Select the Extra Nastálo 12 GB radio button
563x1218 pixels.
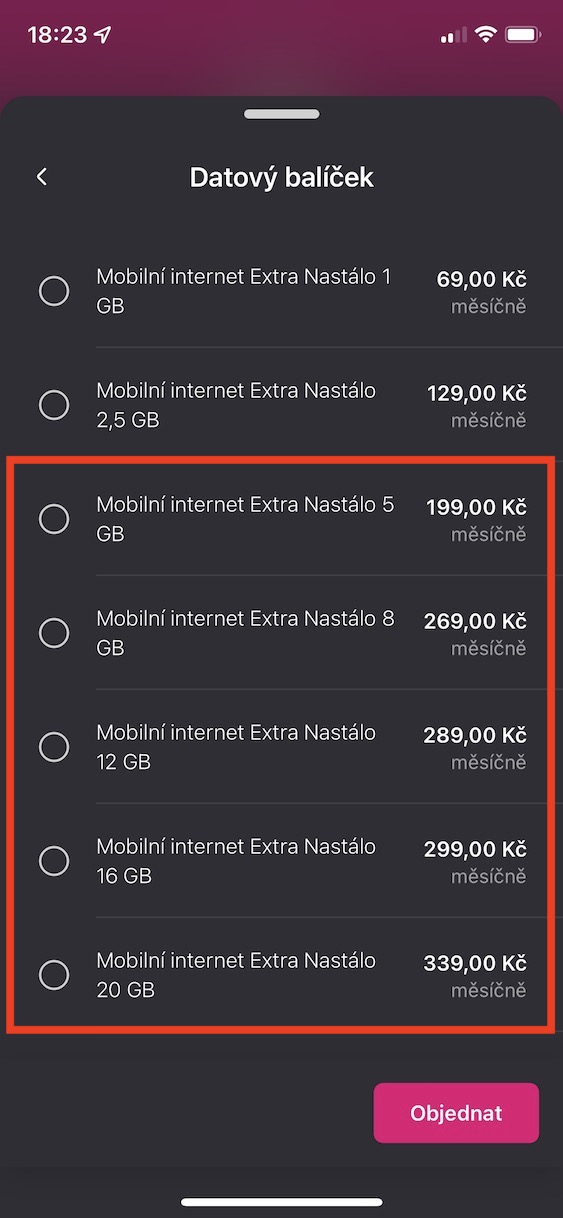pos(54,747)
